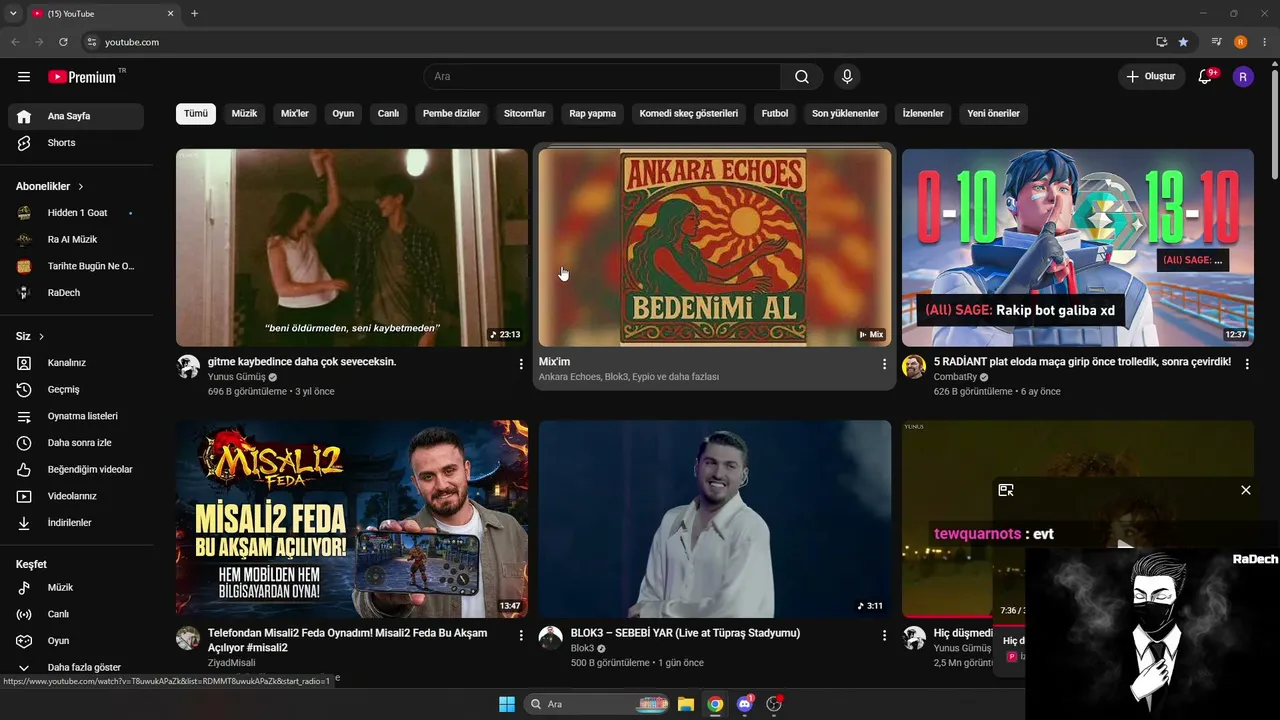The image size is (1280, 720).
Task: Play the BLOK3 SEBEBİ YAR thumbnail
Action: click(x=715, y=519)
